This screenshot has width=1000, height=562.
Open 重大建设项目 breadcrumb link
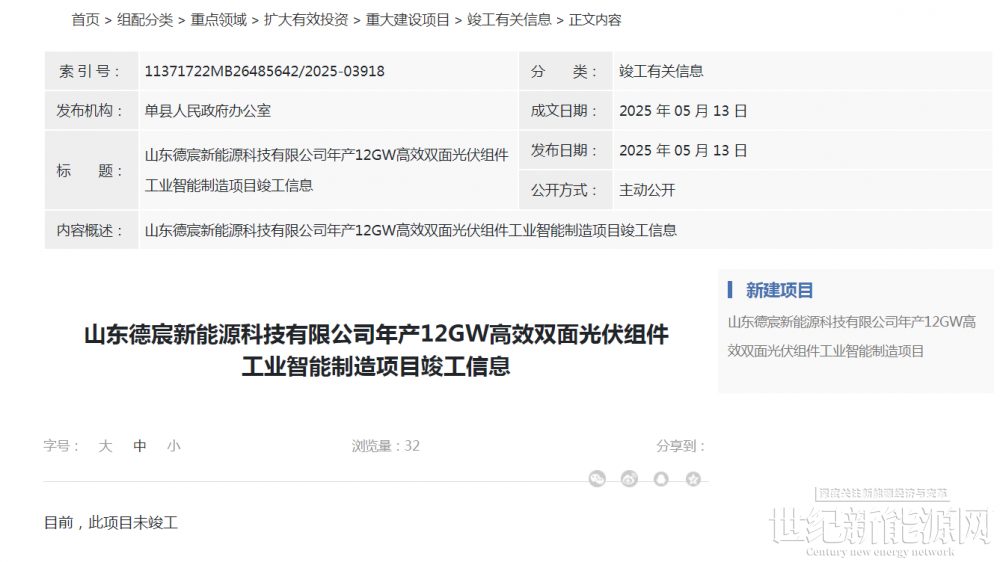(x=408, y=20)
